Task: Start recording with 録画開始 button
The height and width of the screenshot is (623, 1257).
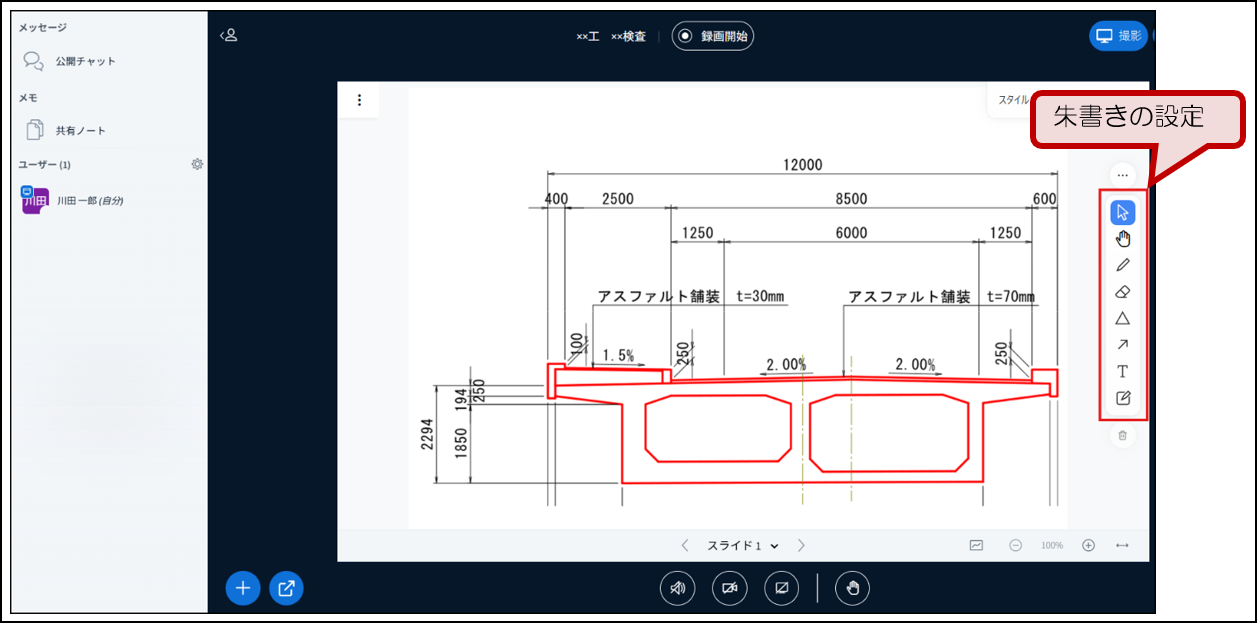Action: [713, 36]
